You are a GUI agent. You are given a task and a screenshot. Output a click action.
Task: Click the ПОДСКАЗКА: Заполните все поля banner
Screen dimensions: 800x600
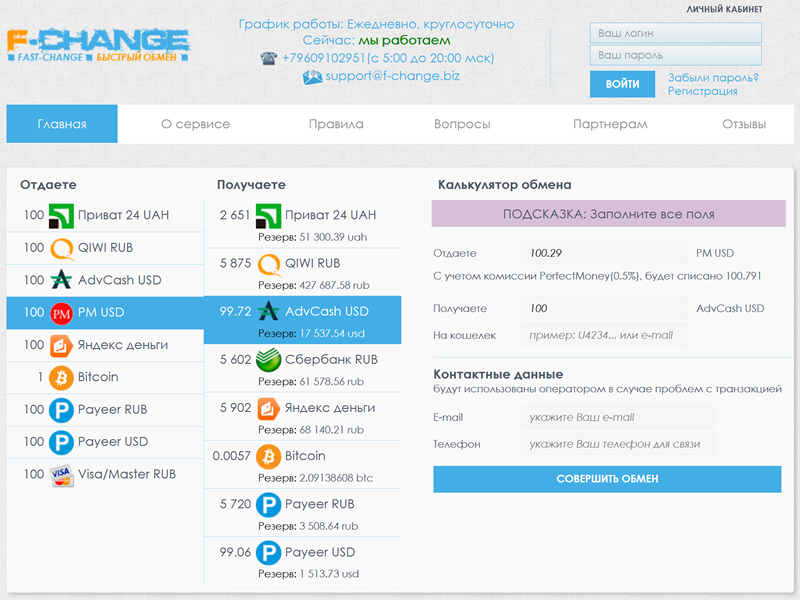click(x=609, y=214)
